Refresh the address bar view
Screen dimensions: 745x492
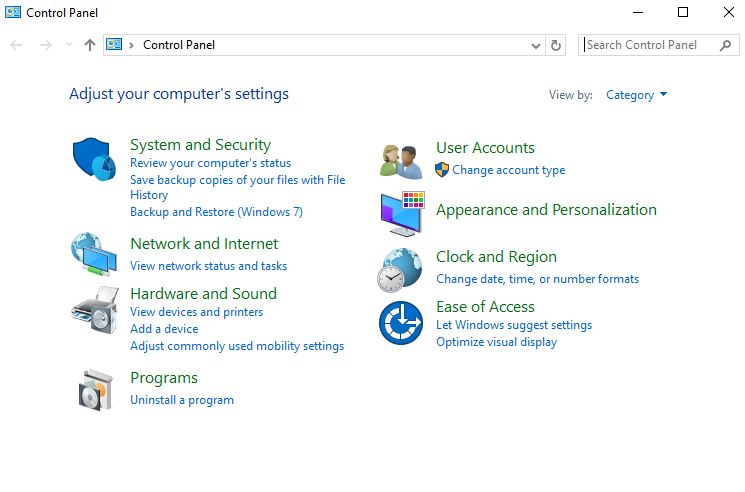pos(557,45)
